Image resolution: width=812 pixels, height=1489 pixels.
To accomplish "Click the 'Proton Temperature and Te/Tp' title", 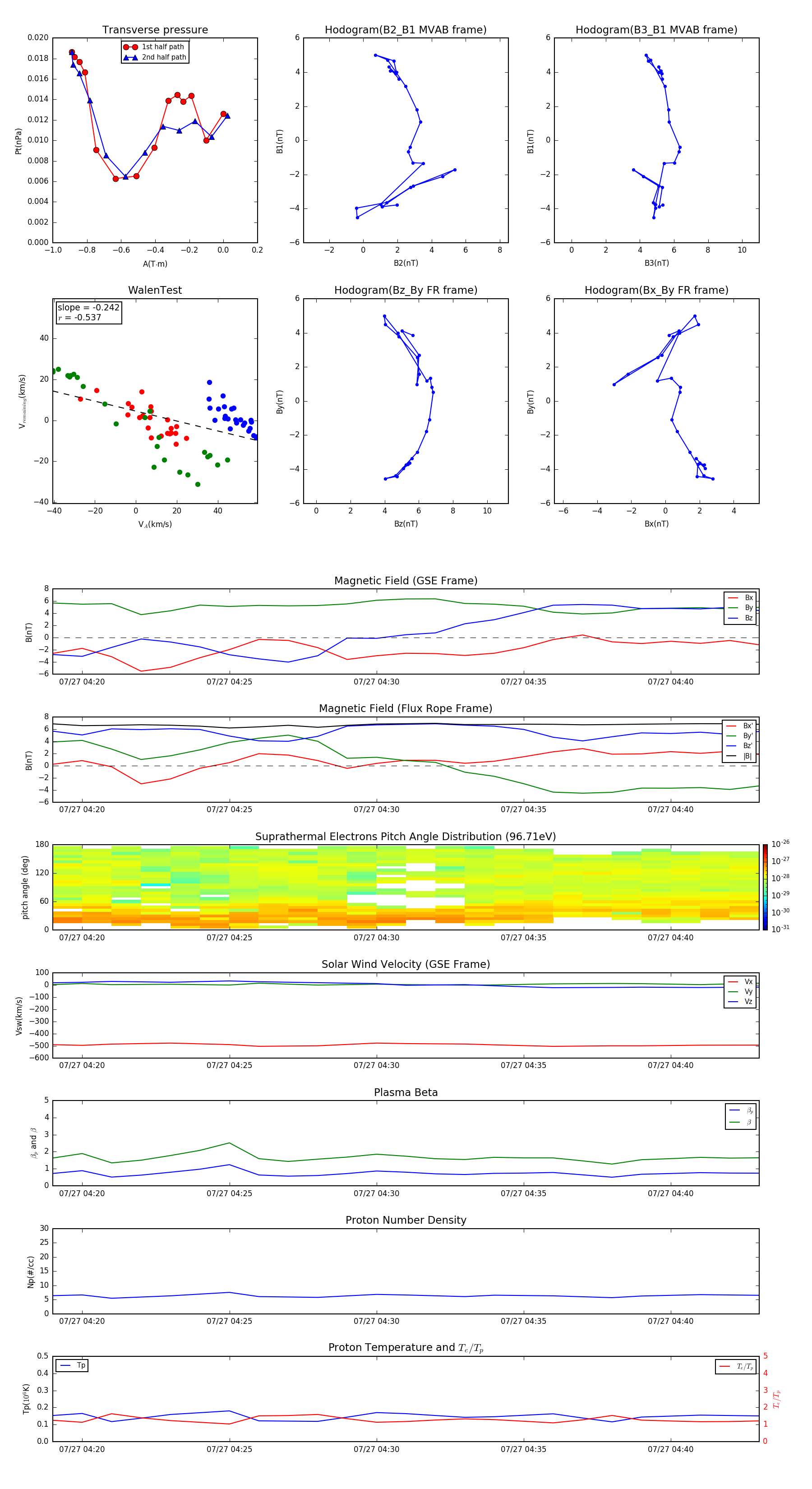I will (406, 1347).
